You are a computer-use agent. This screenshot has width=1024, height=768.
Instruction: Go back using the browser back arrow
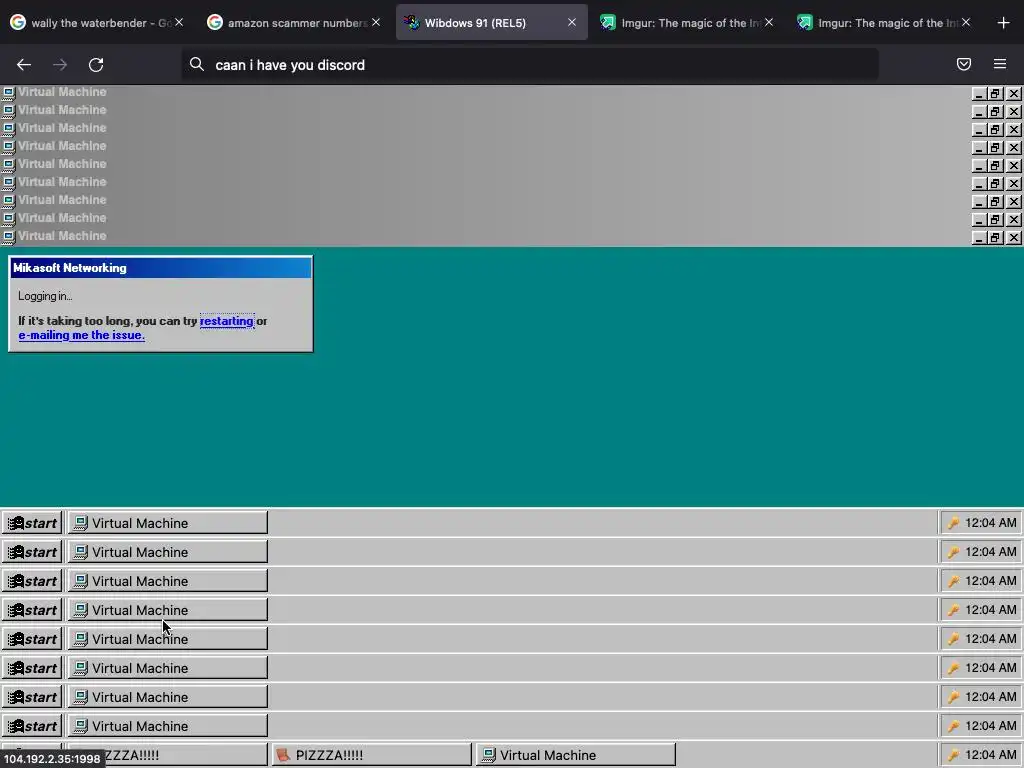pos(24,65)
